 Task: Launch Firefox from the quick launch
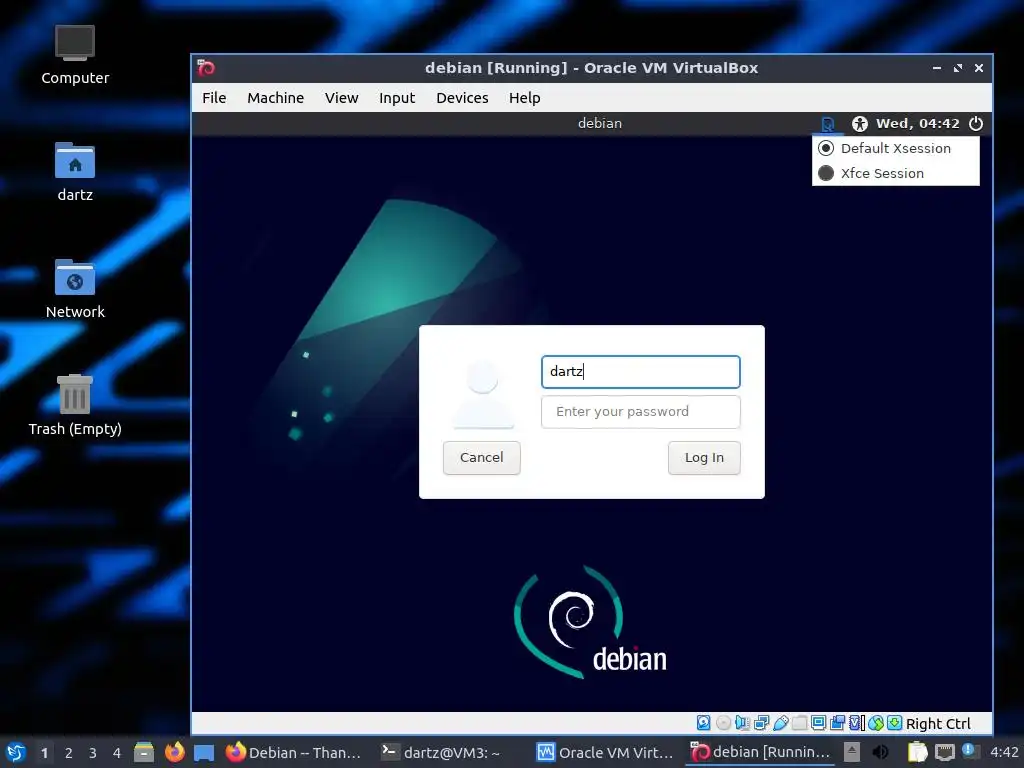tap(174, 752)
